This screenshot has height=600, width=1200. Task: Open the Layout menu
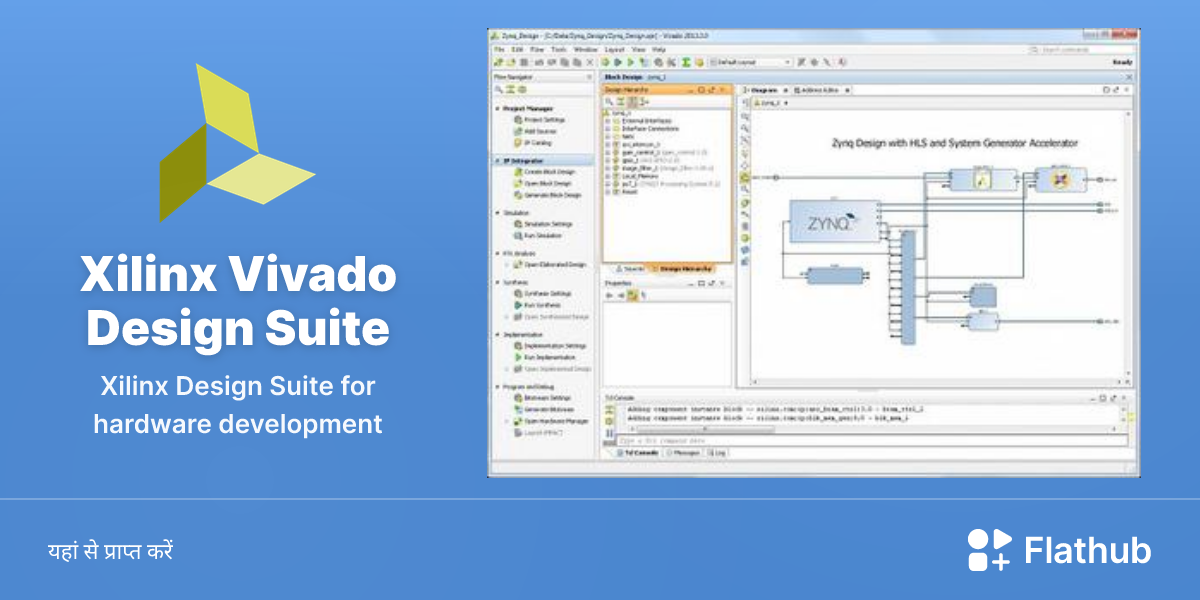coord(615,49)
